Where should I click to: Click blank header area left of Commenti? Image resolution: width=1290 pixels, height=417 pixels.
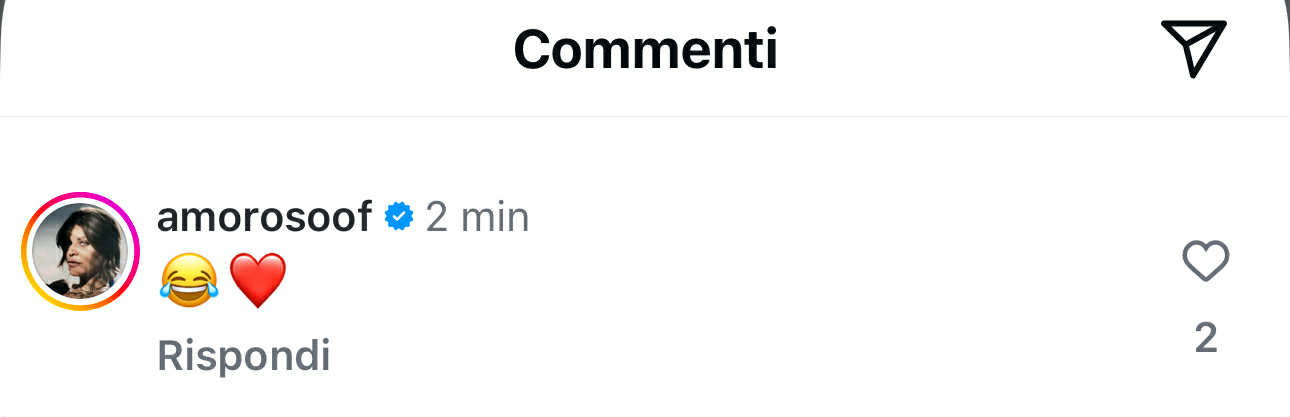click(x=250, y=48)
